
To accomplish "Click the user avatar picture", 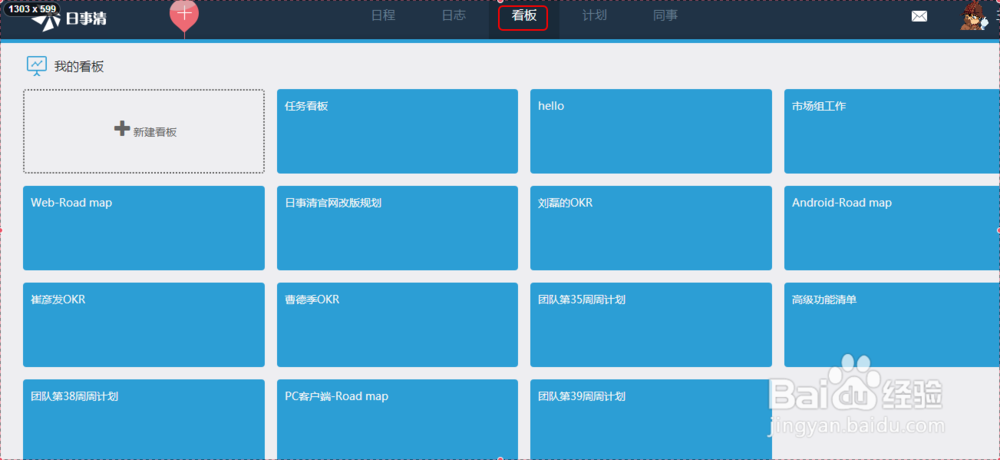I will (x=973, y=16).
